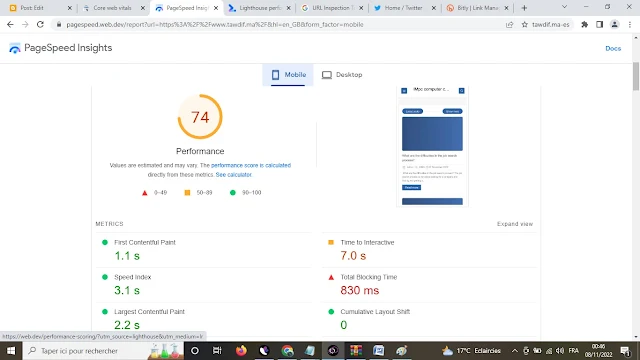Switch to the Lighthouse performance tab
Viewport: 640px width, 360px height.
click(260, 8)
